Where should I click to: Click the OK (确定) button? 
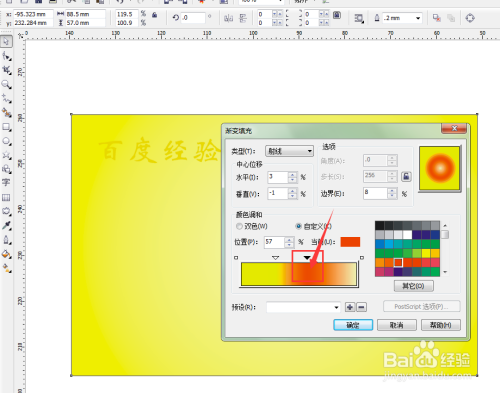point(353,325)
